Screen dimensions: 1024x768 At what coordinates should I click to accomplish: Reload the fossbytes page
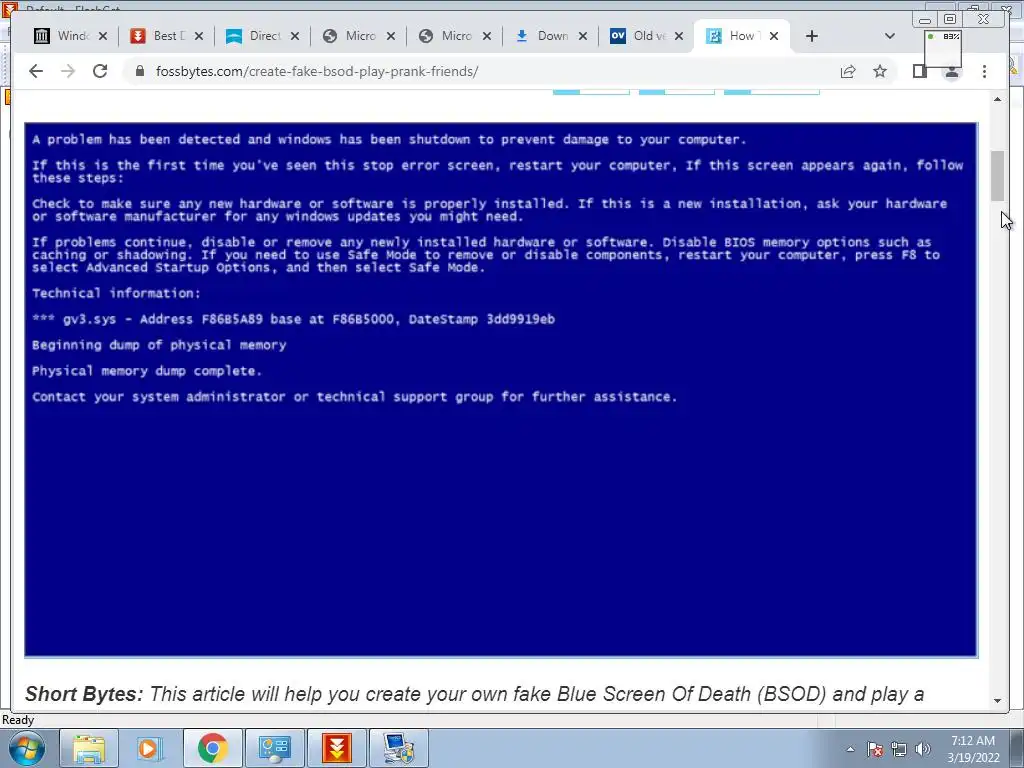[x=100, y=71]
